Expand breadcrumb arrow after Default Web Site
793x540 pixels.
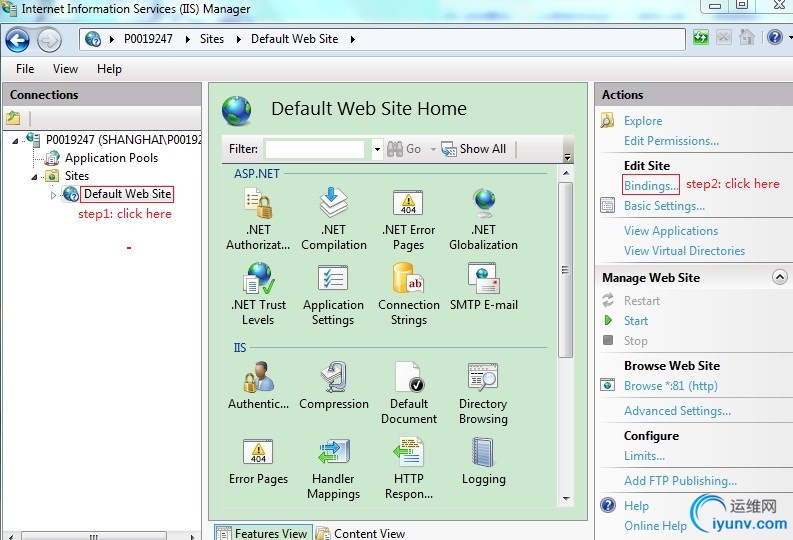(353, 39)
